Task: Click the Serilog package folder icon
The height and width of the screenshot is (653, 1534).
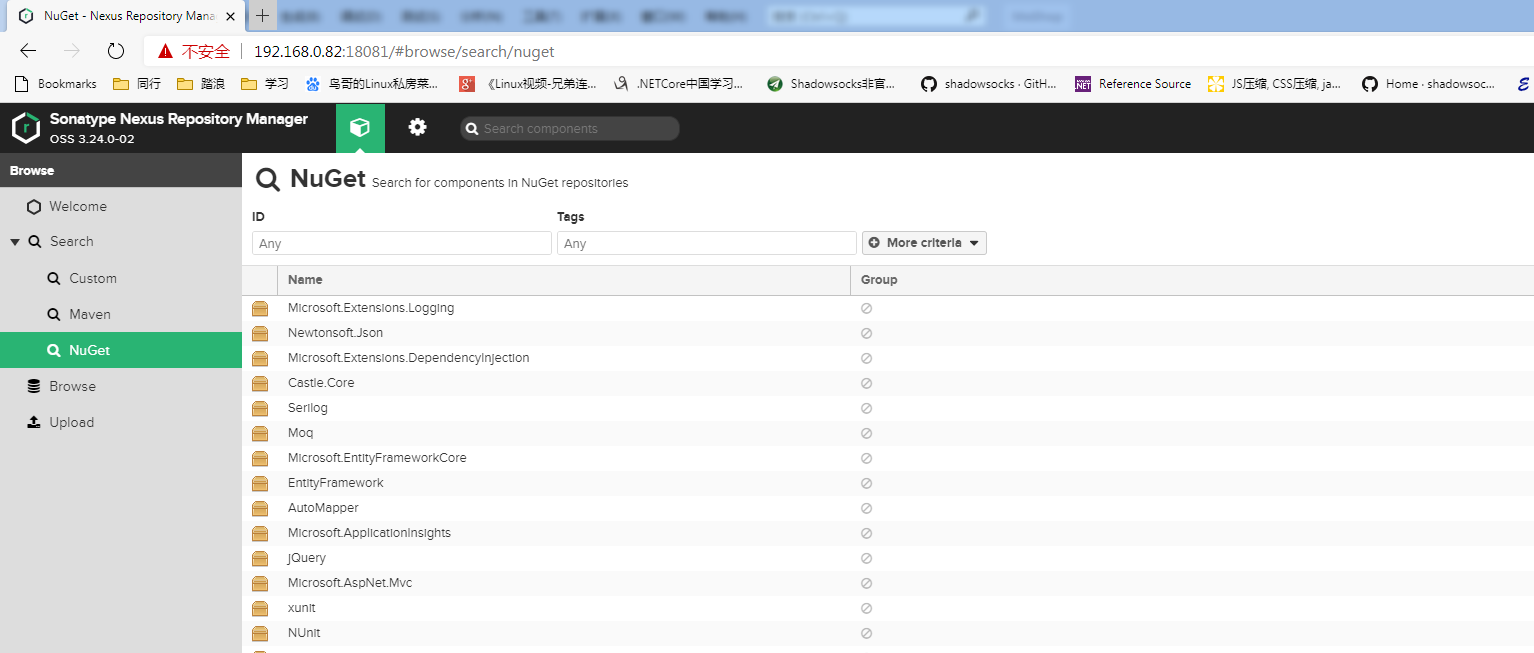Action: 260,408
